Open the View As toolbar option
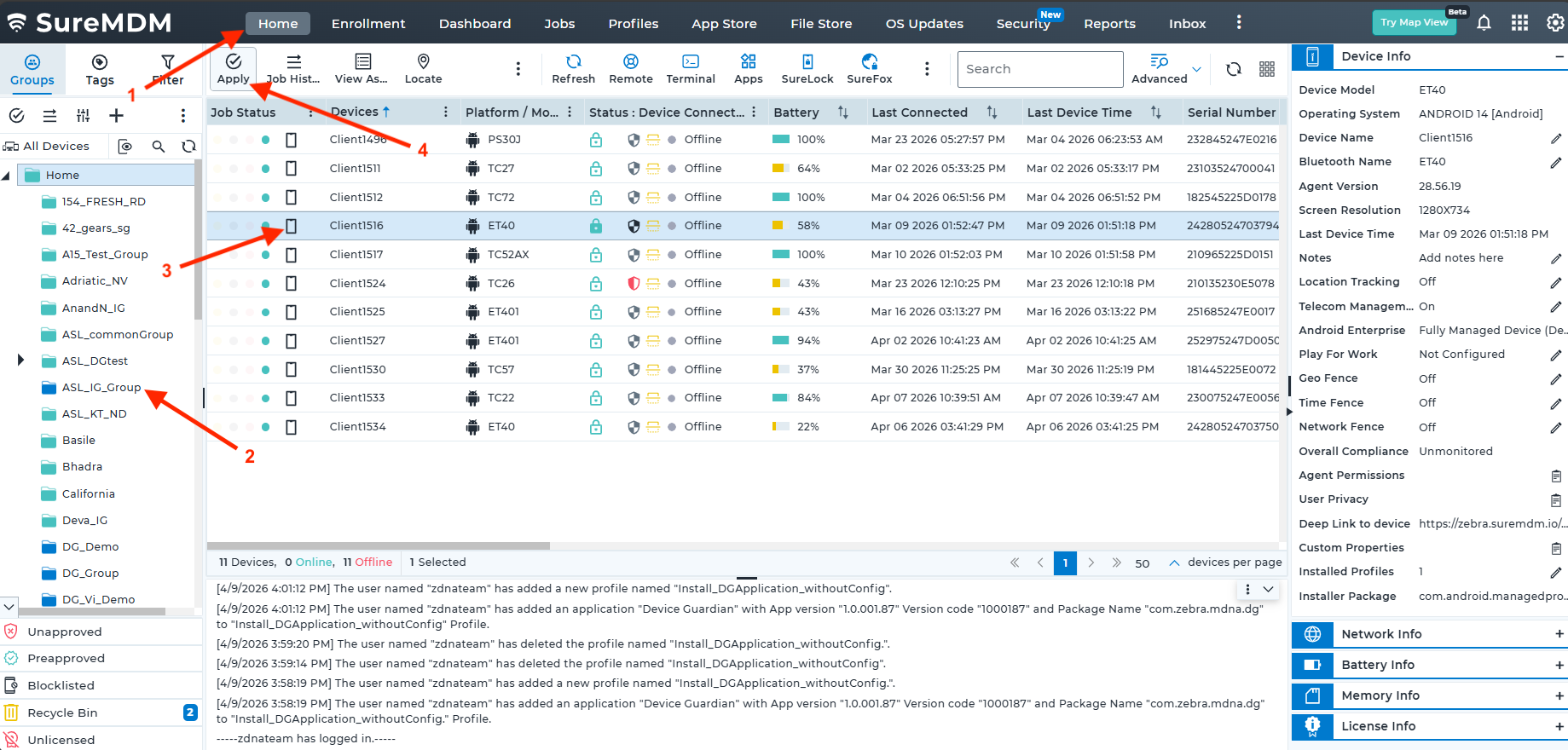This screenshot has height=750, width=1568. [362, 68]
